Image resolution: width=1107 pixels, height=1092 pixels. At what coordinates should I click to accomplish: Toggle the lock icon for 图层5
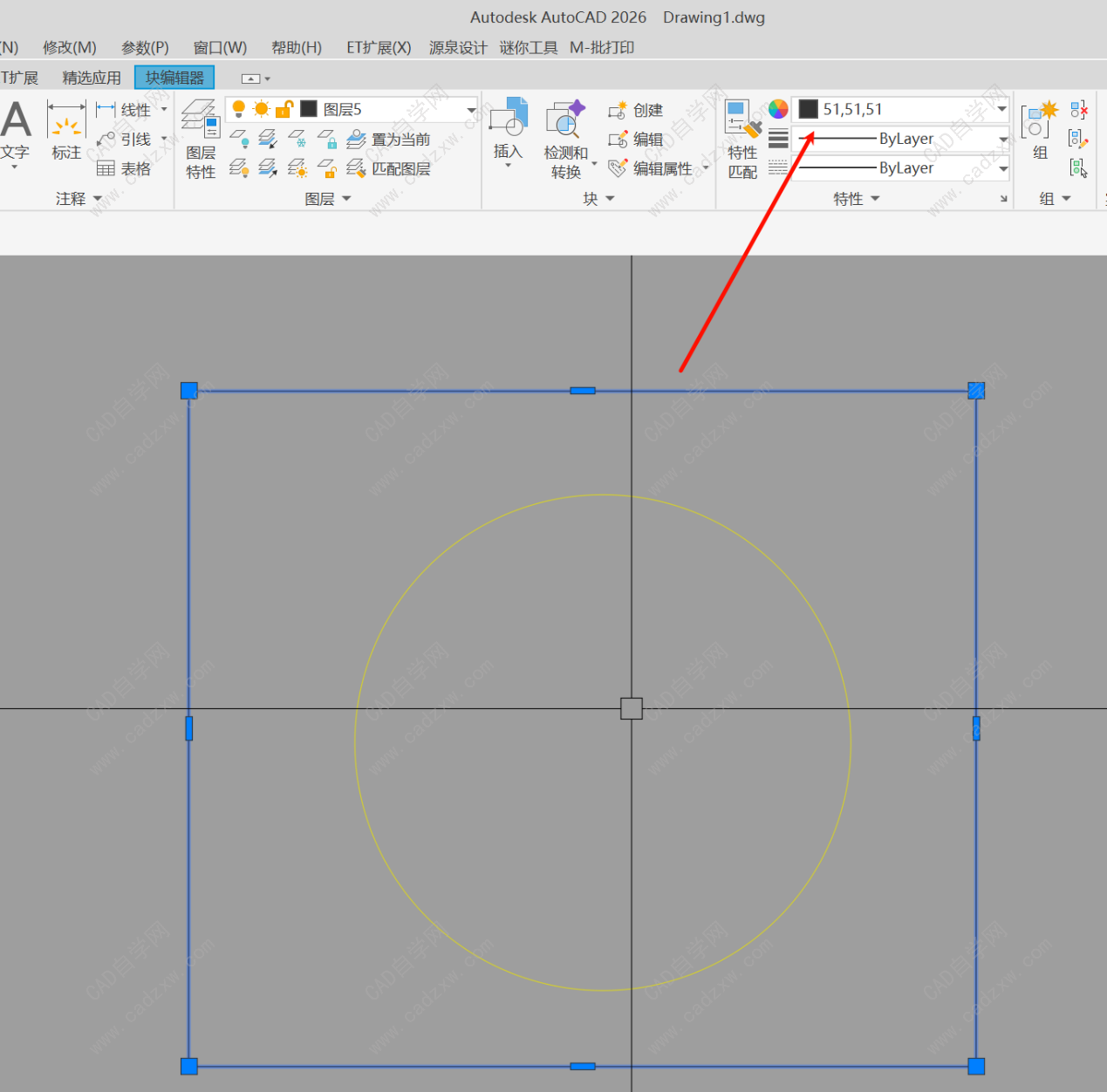(284, 109)
